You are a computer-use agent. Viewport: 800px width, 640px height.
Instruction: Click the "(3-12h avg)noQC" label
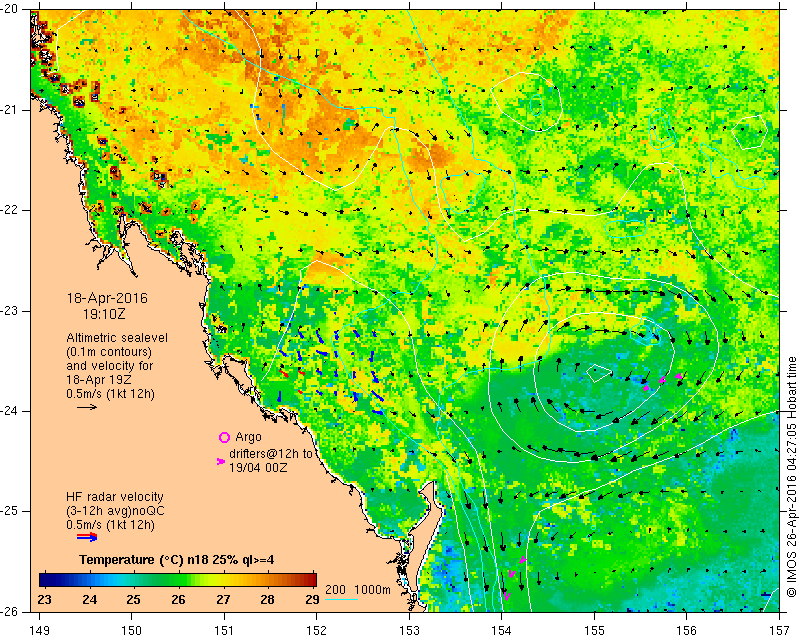115,511
